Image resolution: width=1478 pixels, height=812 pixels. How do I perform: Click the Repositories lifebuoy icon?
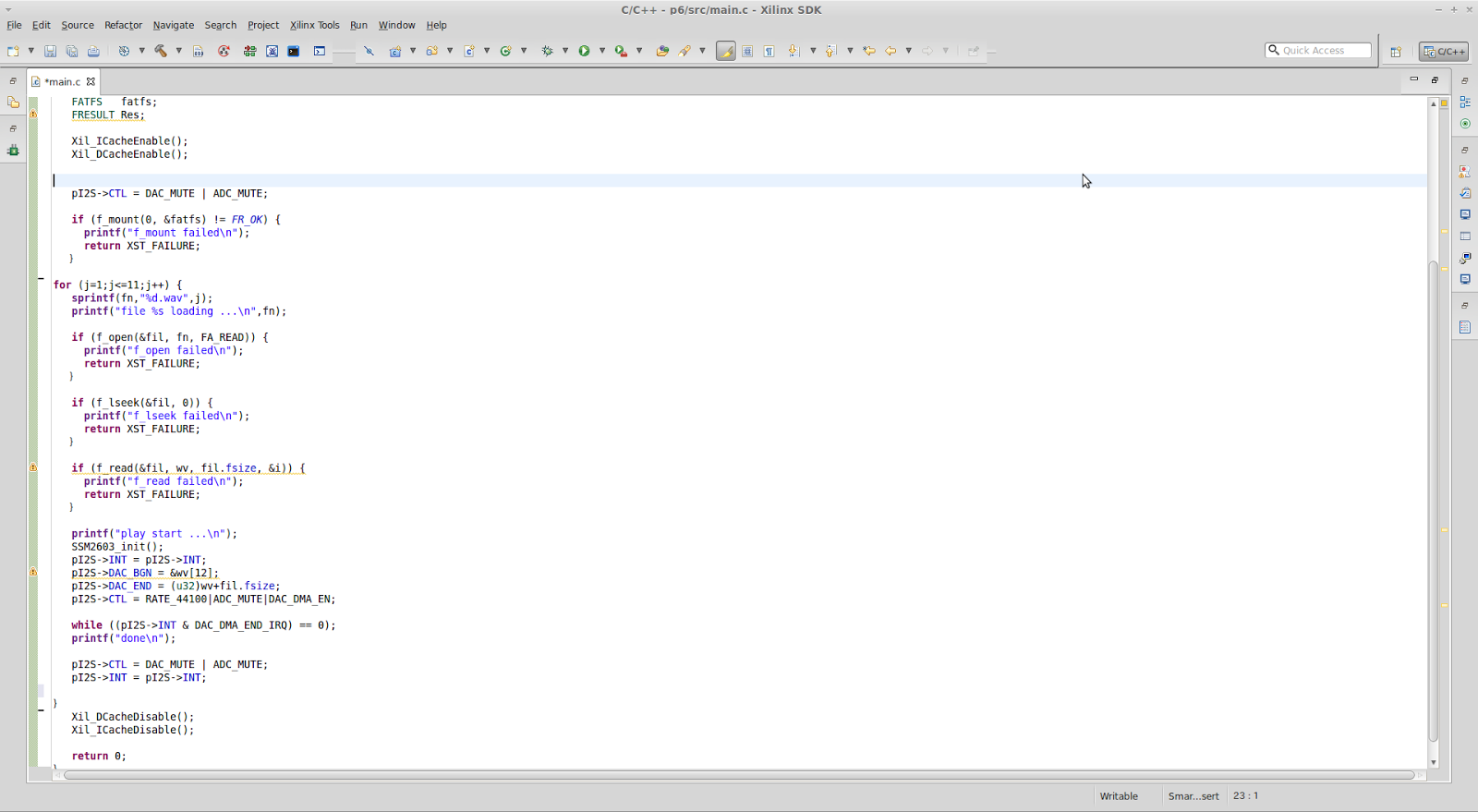point(224,51)
